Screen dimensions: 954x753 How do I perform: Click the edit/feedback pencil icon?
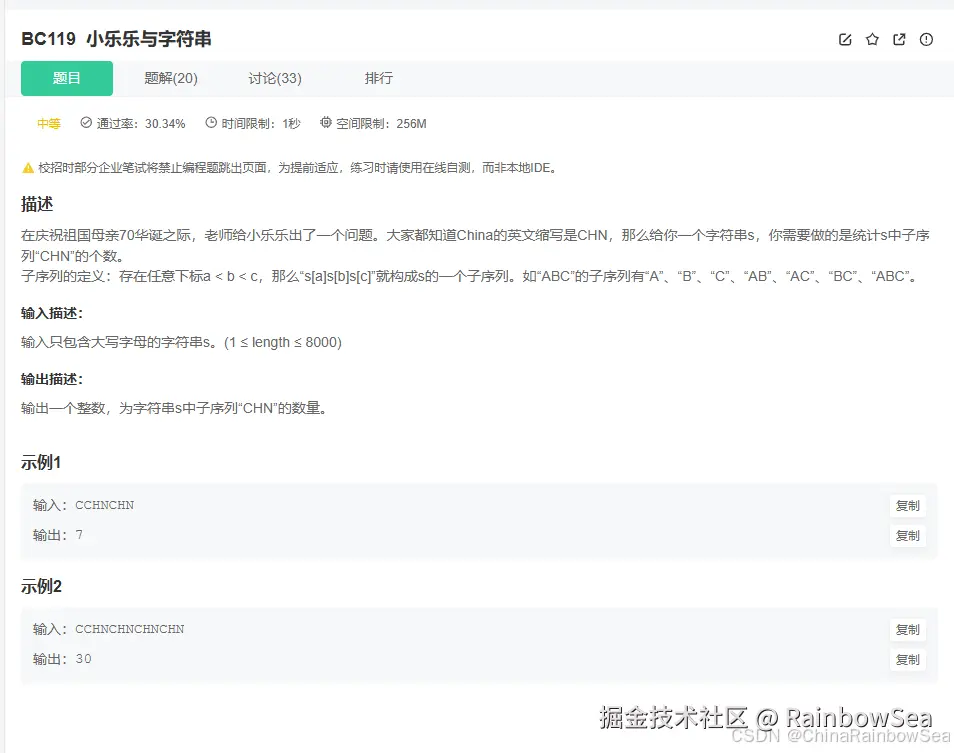[845, 39]
